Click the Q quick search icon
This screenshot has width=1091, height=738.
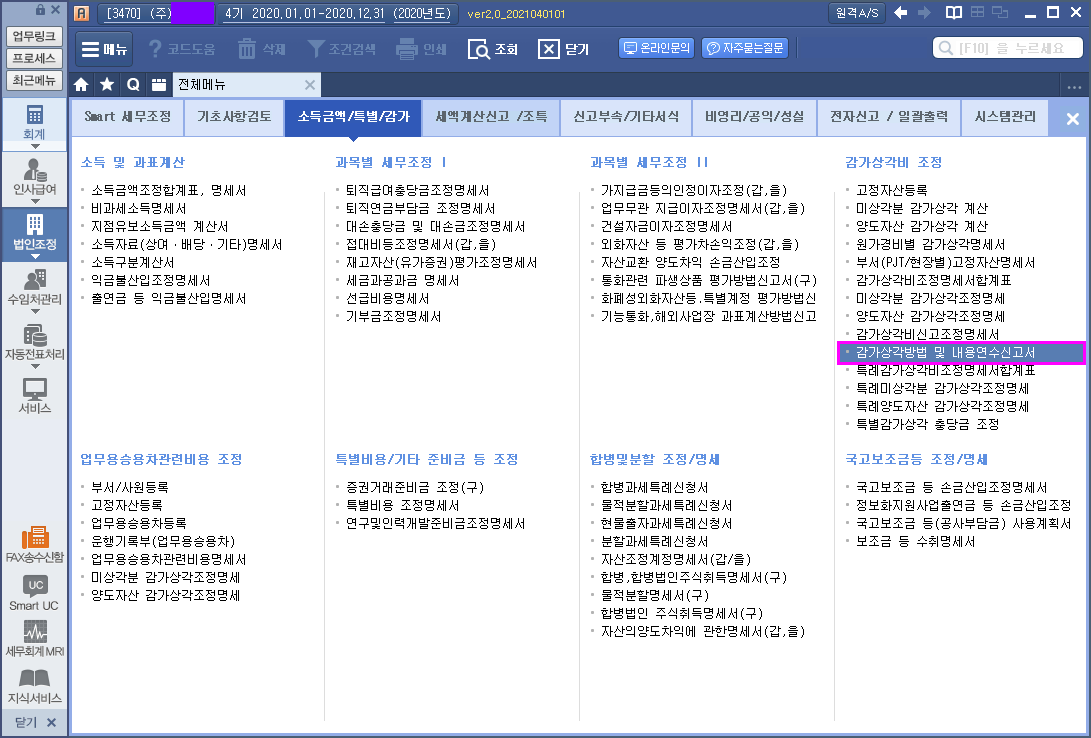click(x=132, y=85)
